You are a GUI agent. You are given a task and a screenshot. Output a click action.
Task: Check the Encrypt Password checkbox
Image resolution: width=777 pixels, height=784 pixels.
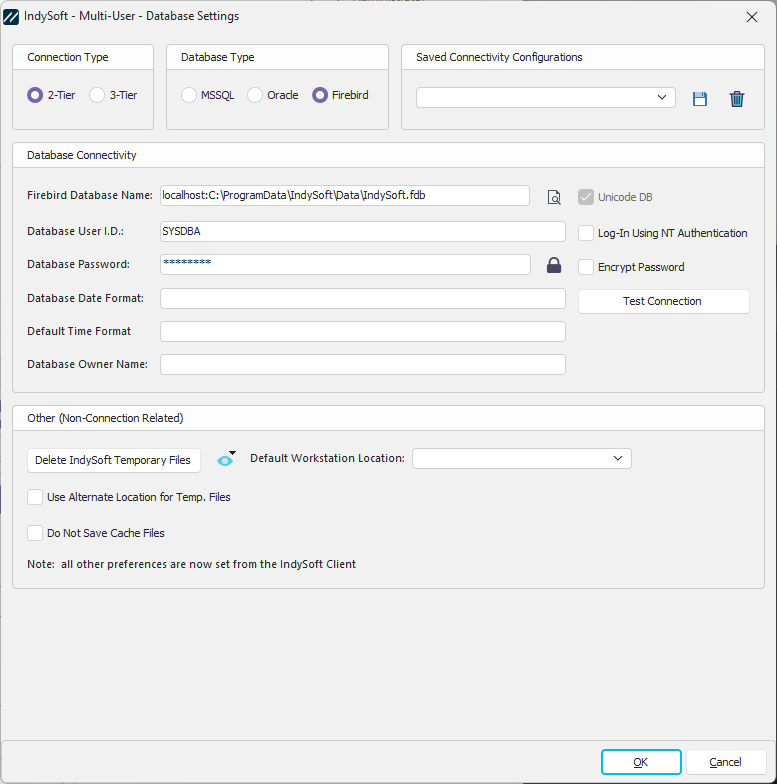point(586,267)
